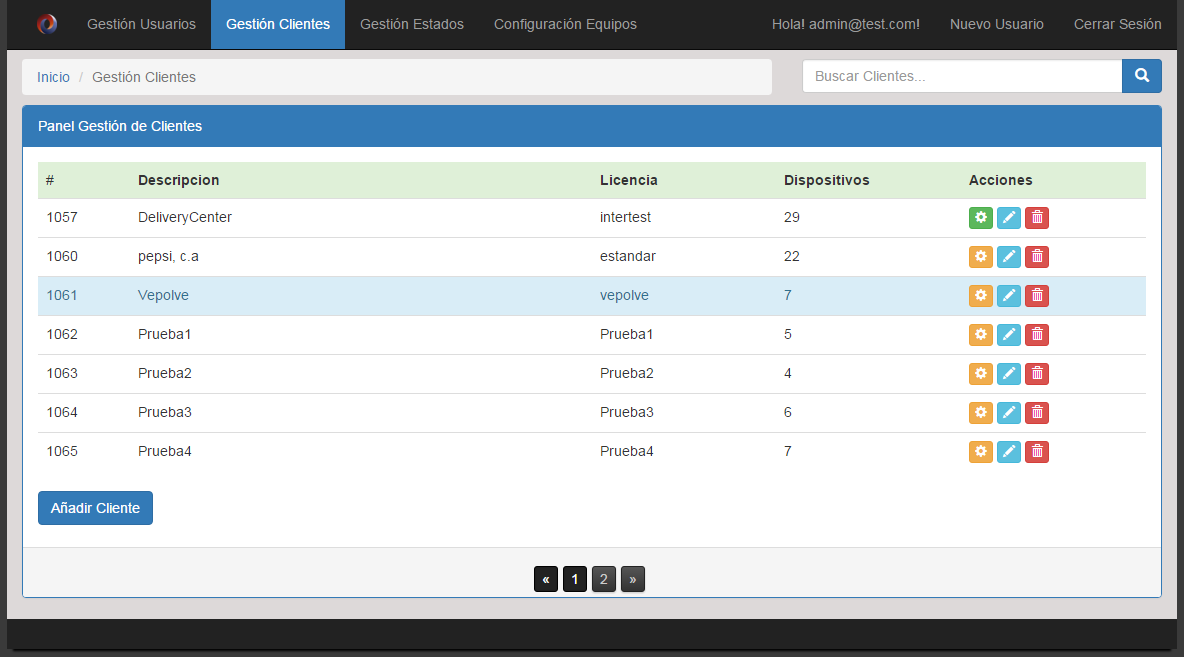This screenshot has height=657, width=1184.
Task: Delete the Prueba4 client
Action: (1037, 452)
